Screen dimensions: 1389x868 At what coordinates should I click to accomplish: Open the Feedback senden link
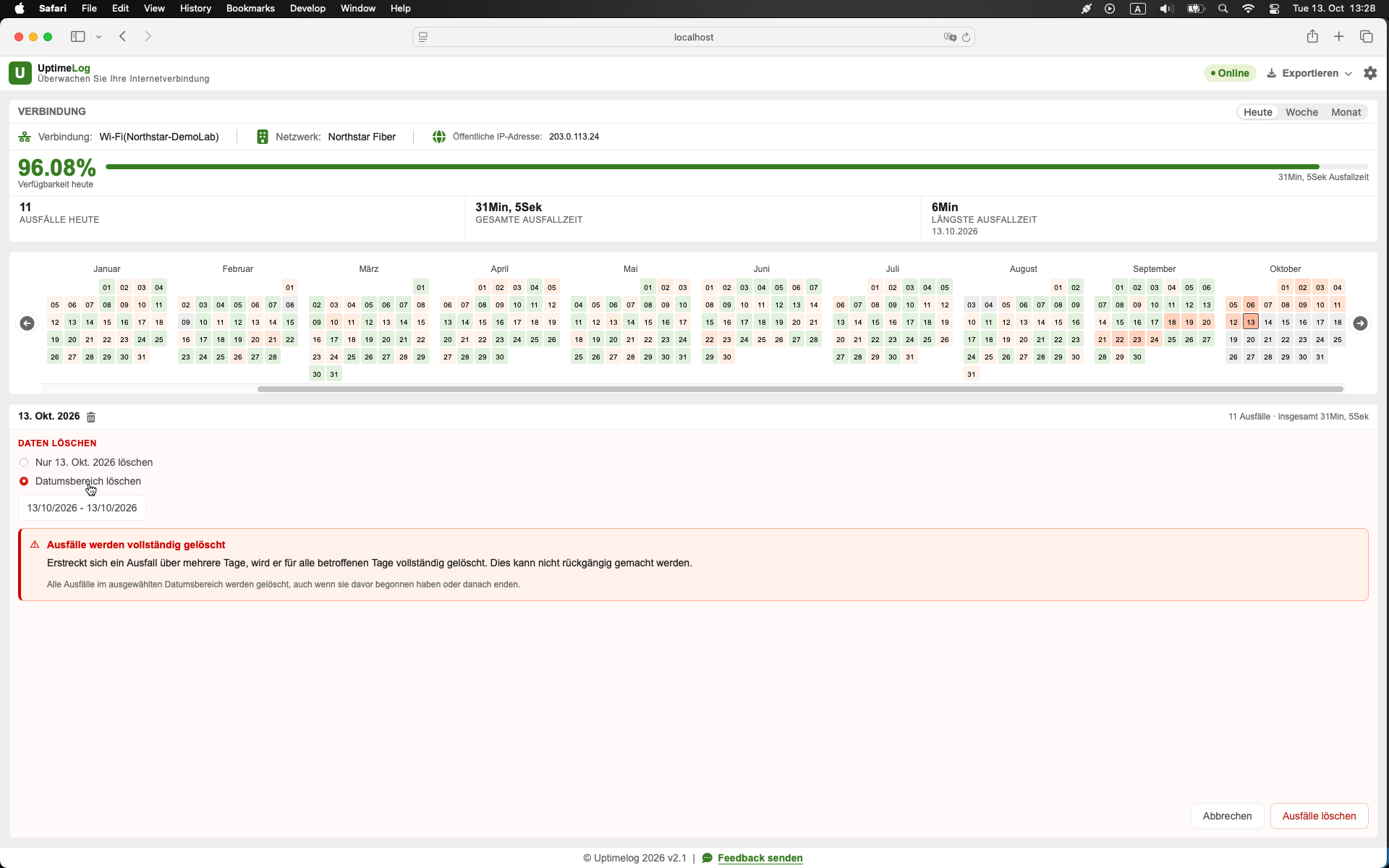click(760, 858)
